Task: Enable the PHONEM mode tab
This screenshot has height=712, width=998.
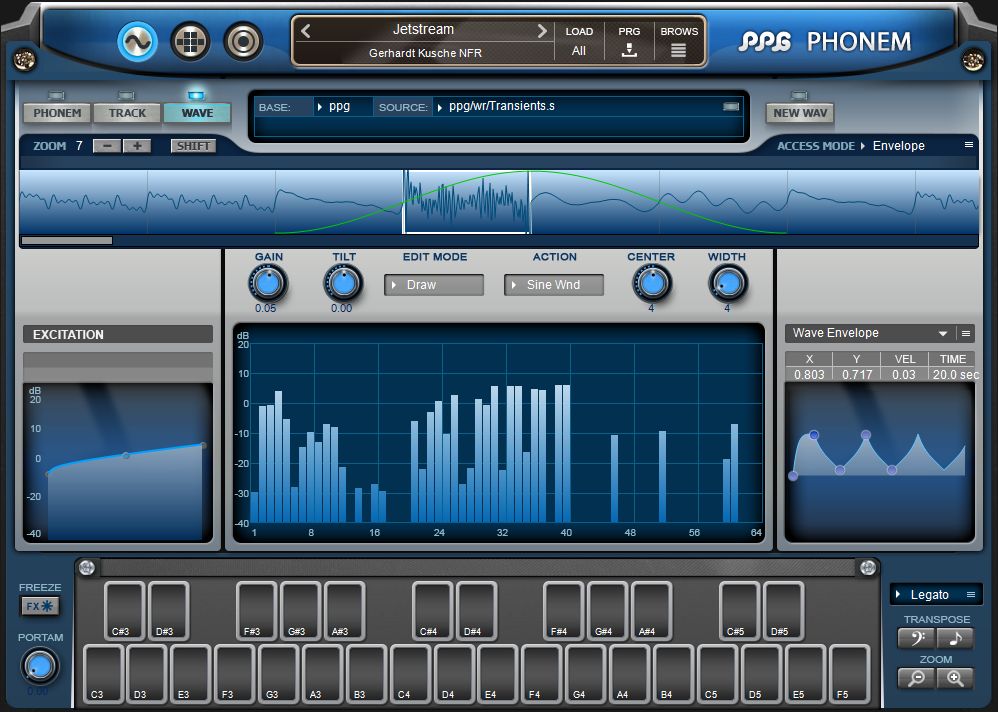Action: [x=57, y=113]
